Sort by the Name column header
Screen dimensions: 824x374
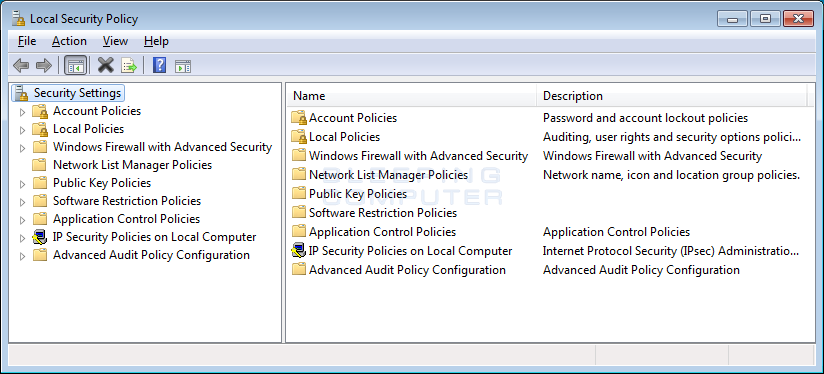tap(411, 96)
